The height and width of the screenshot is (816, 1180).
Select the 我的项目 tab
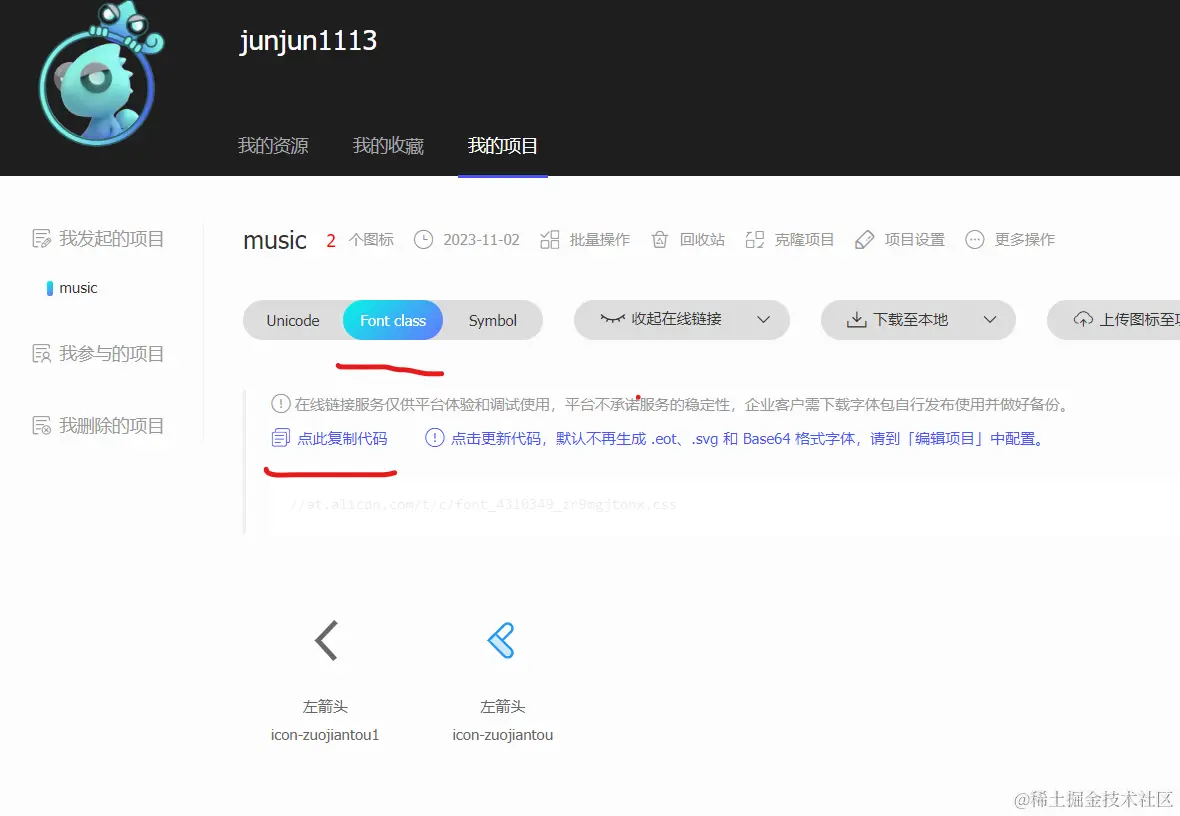(503, 145)
